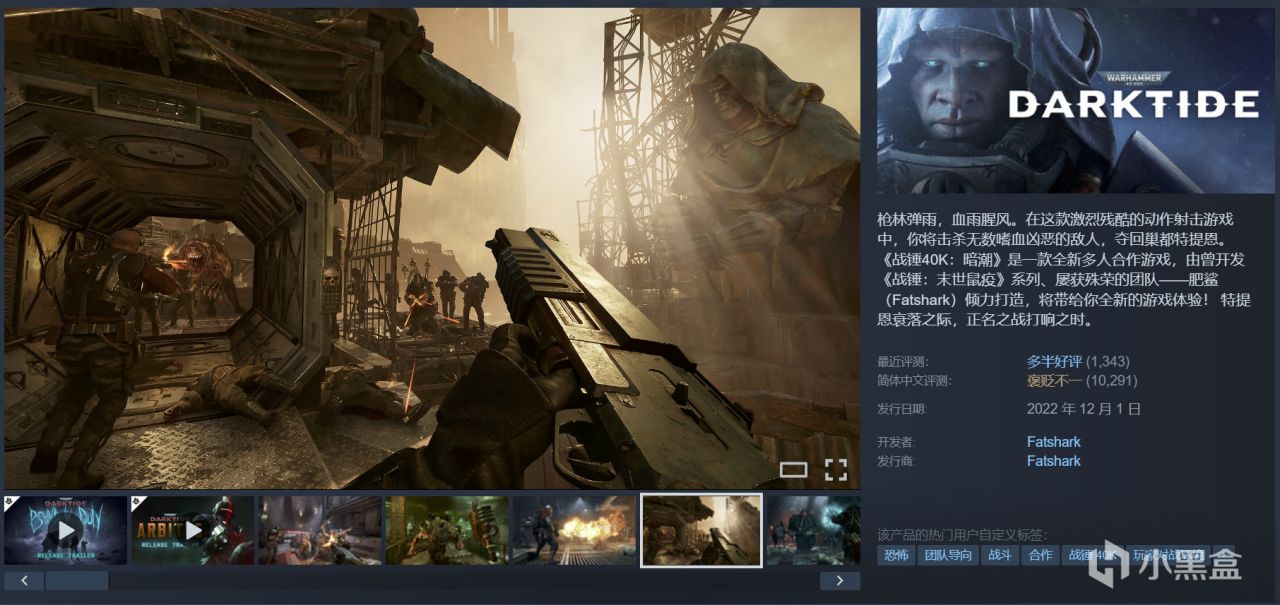
Task: Click the 团队导向 tag
Action: point(948,555)
